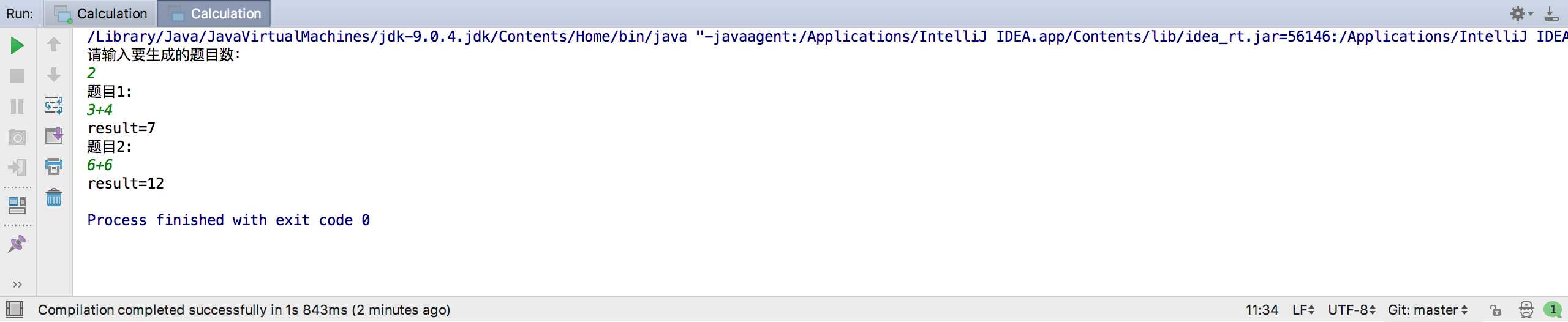Toggle scroll to end of output
The width and height of the screenshot is (1568, 322).
coord(54,135)
